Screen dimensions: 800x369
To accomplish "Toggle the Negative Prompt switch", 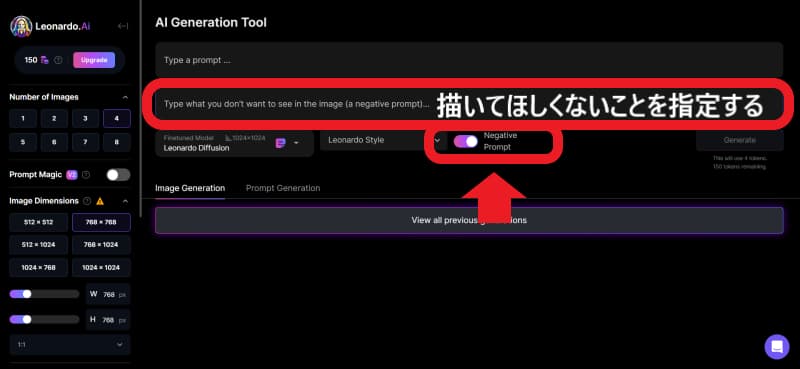I will 466,141.
